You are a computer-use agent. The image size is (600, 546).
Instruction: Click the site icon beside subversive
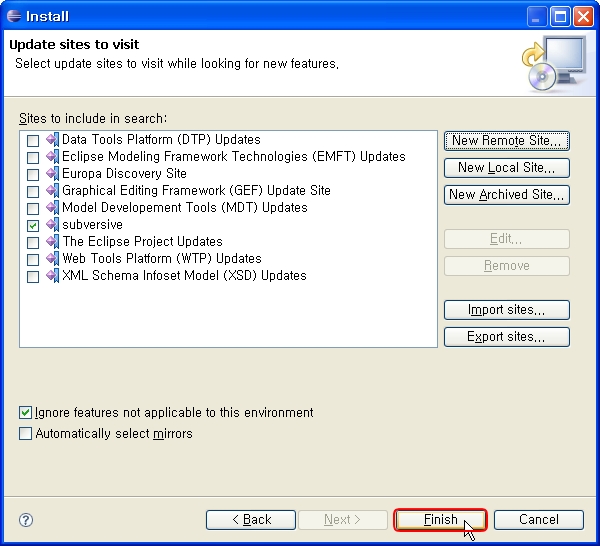52,225
